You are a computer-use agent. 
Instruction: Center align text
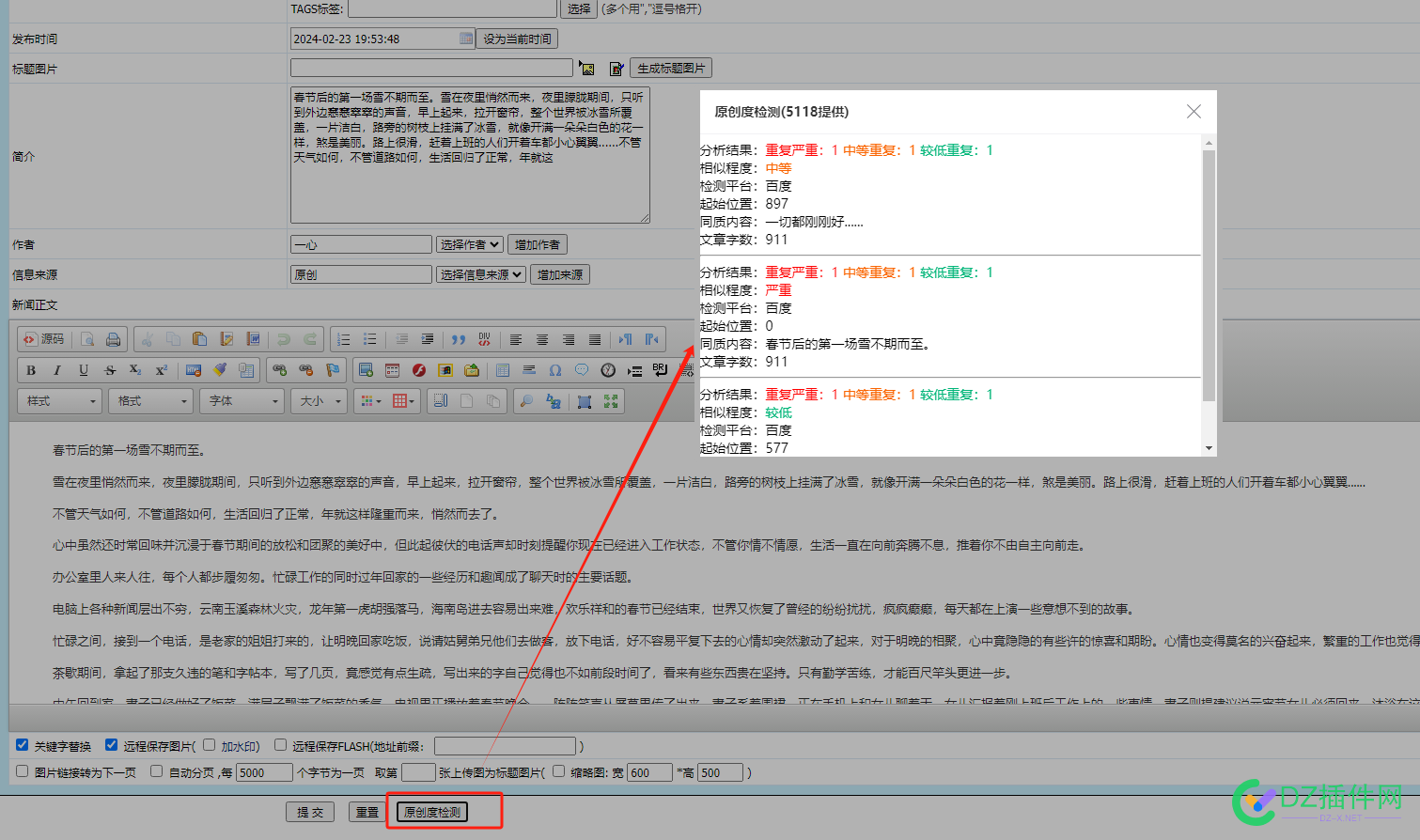pyautogui.click(x=542, y=339)
